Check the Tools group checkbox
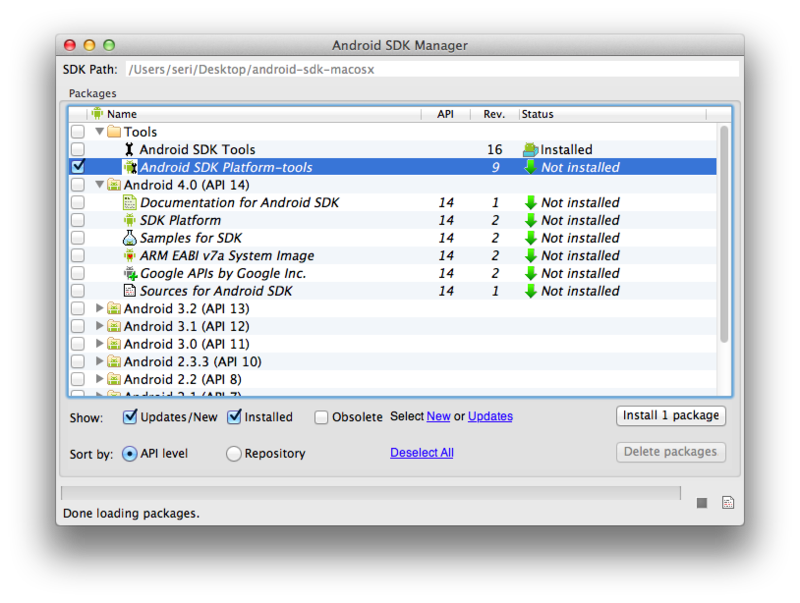800x603 pixels. pyautogui.click(x=78, y=132)
